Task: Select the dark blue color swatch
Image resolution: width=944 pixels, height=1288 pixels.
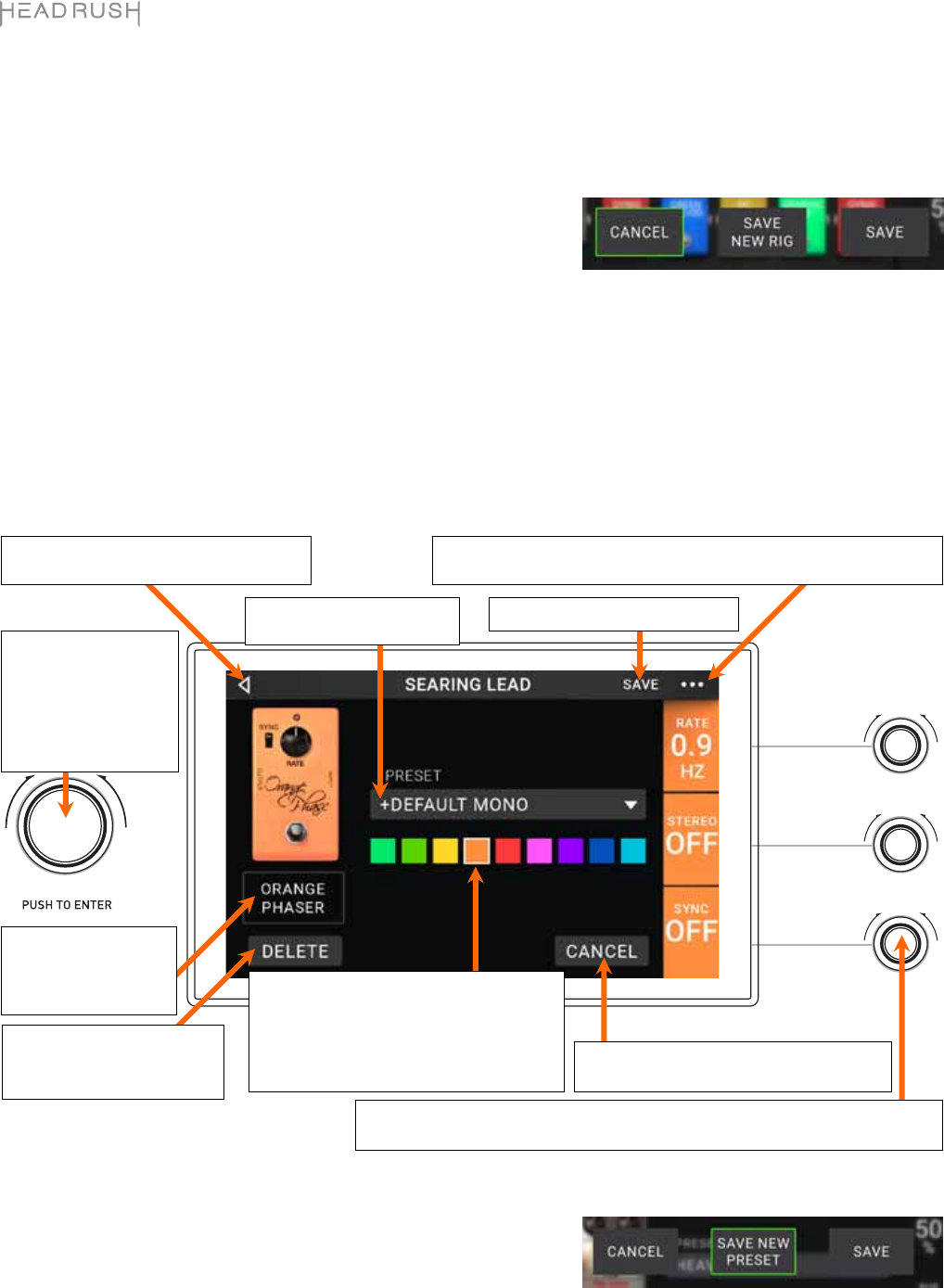Action: [602, 850]
